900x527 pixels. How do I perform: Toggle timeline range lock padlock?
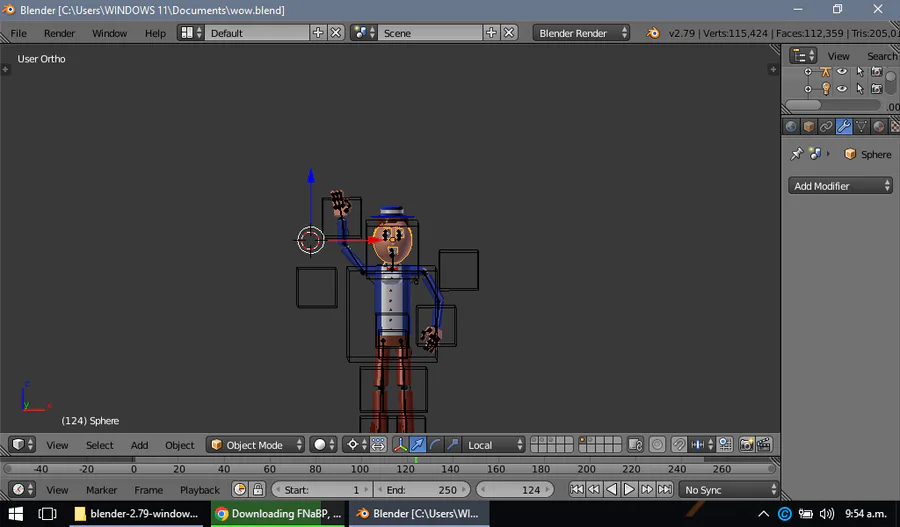coord(258,490)
